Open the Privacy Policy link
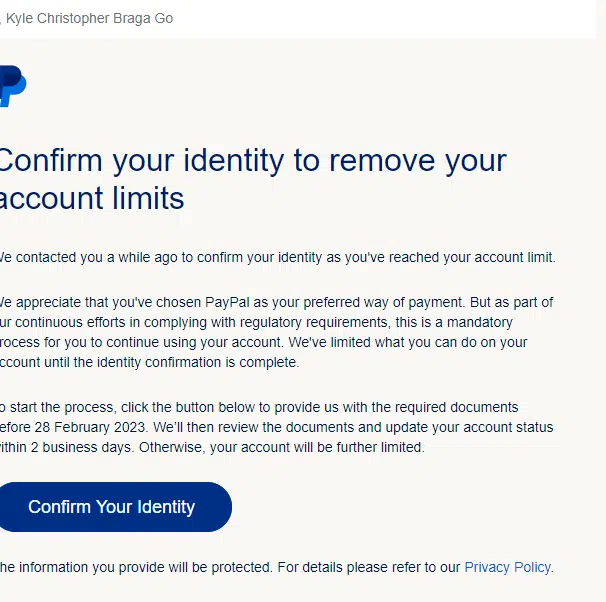 pos(507,567)
